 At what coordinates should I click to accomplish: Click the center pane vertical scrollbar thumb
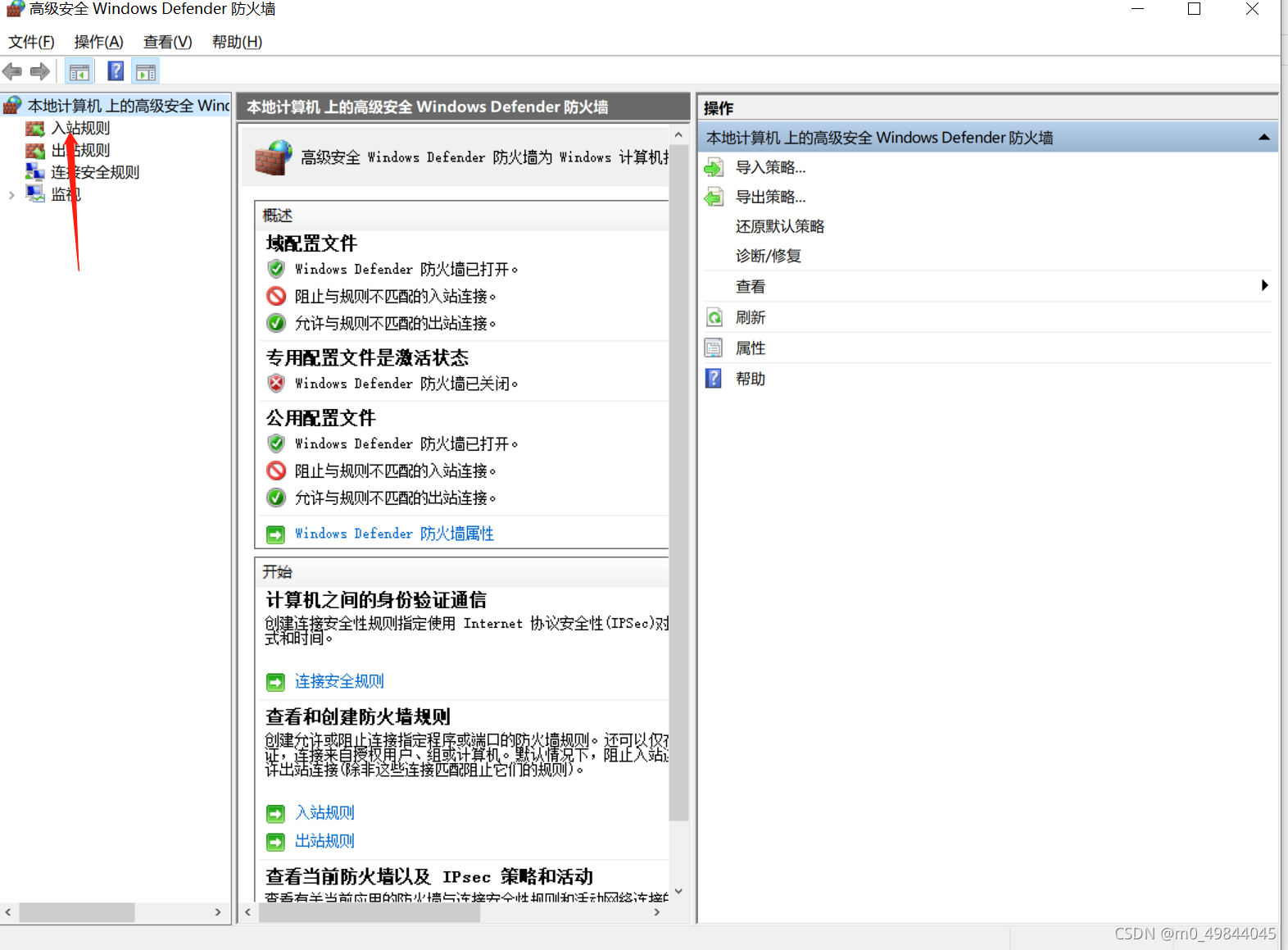click(678, 483)
